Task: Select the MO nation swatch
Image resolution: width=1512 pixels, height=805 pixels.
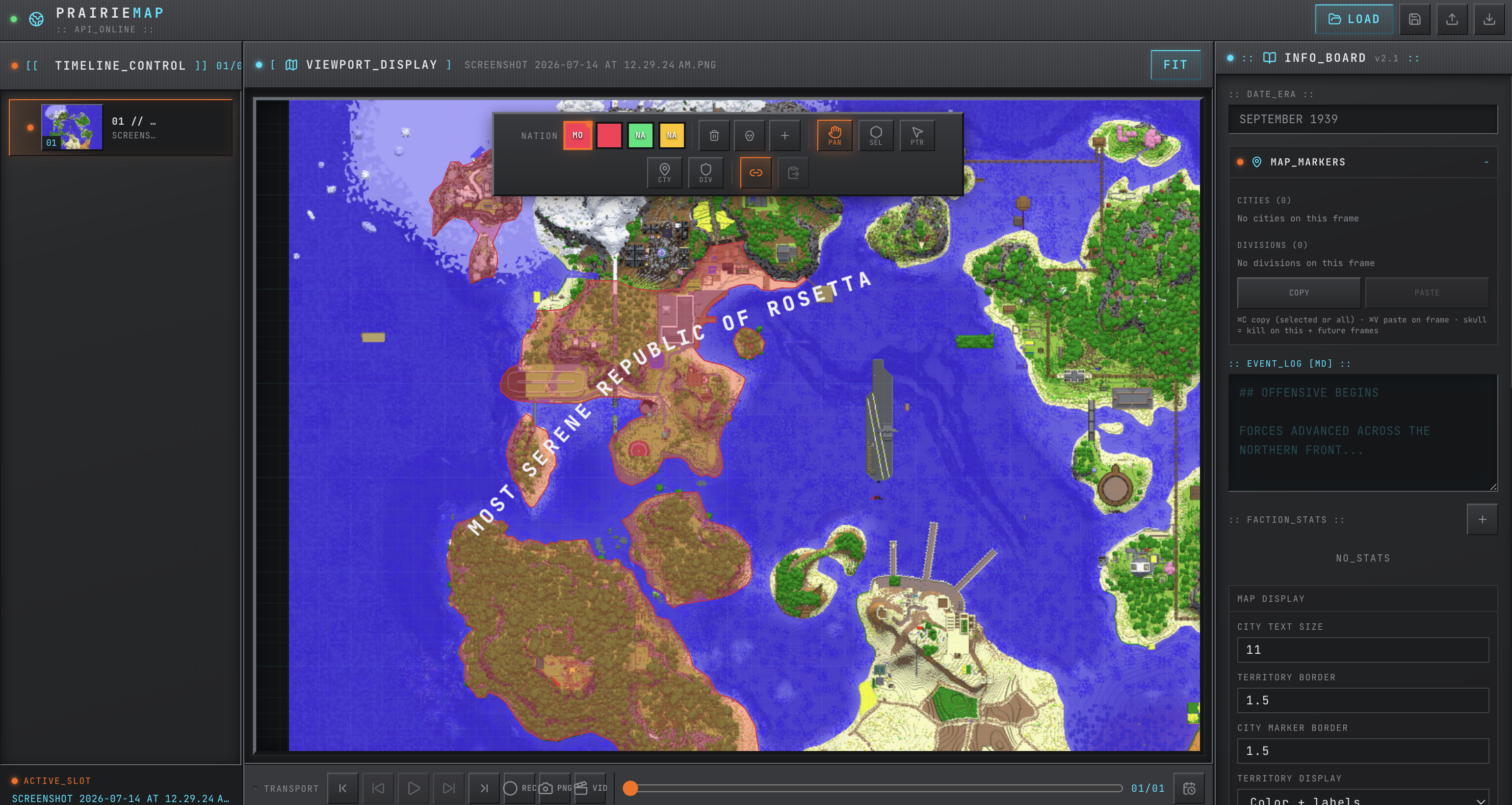Action: pos(577,135)
